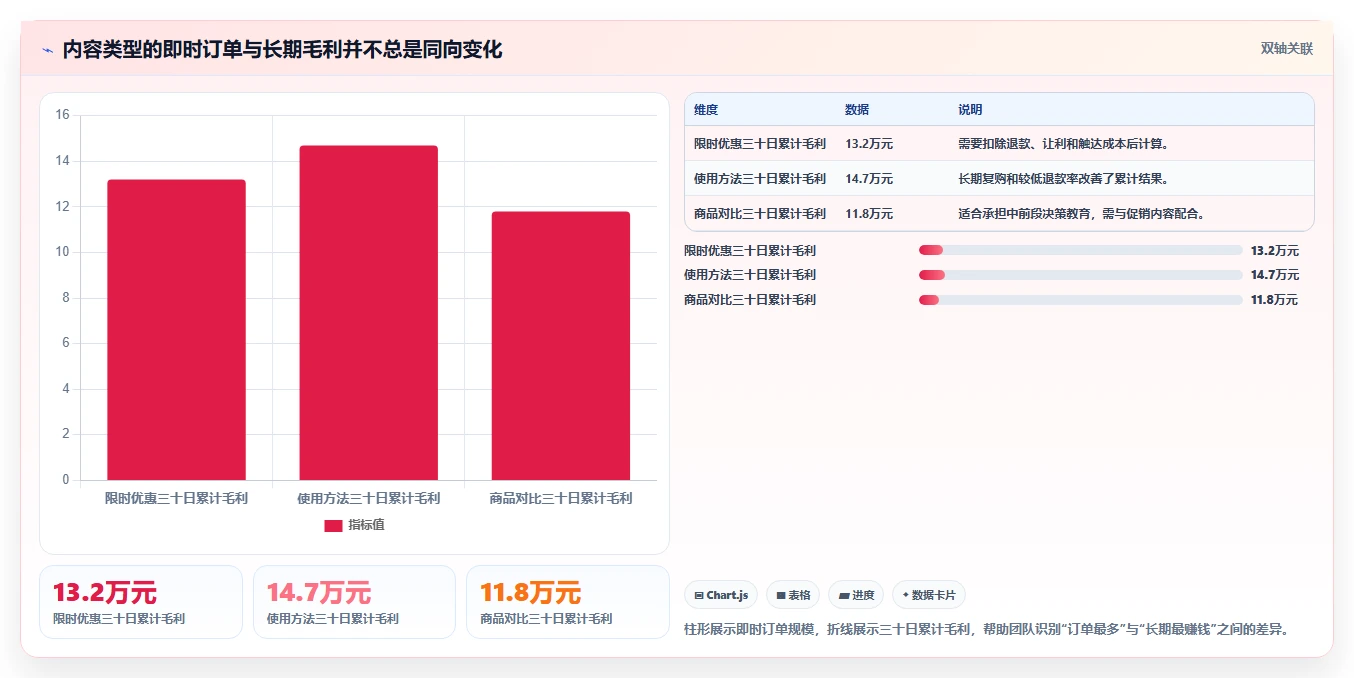This screenshot has height=678, width=1354.
Task: Click description 需要扣除退款、让利和触达成本后计算。
Action: click(1064, 144)
